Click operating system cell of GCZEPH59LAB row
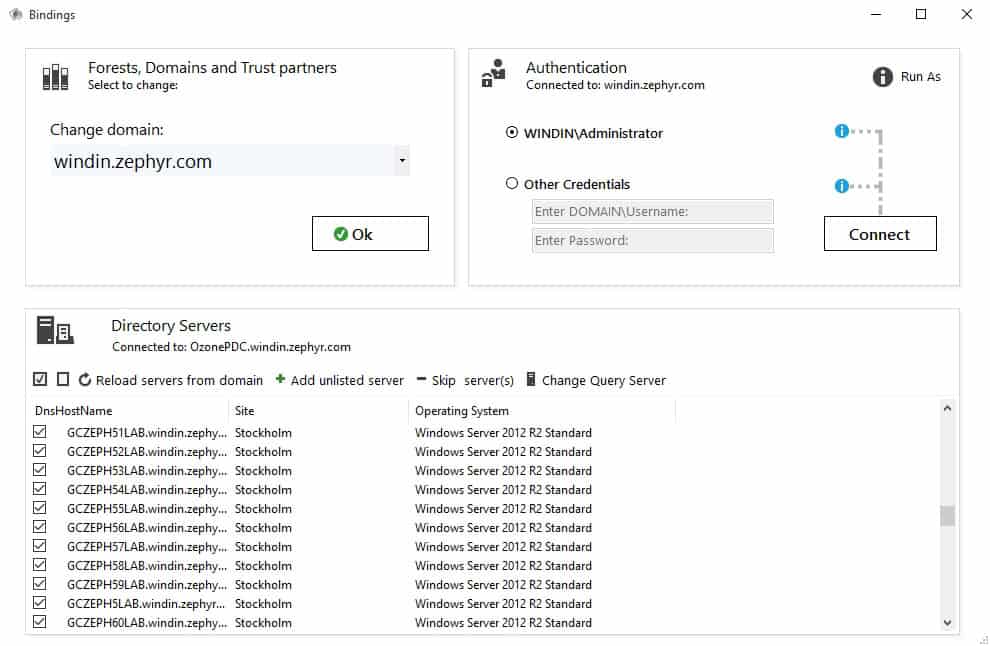 (x=503, y=584)
